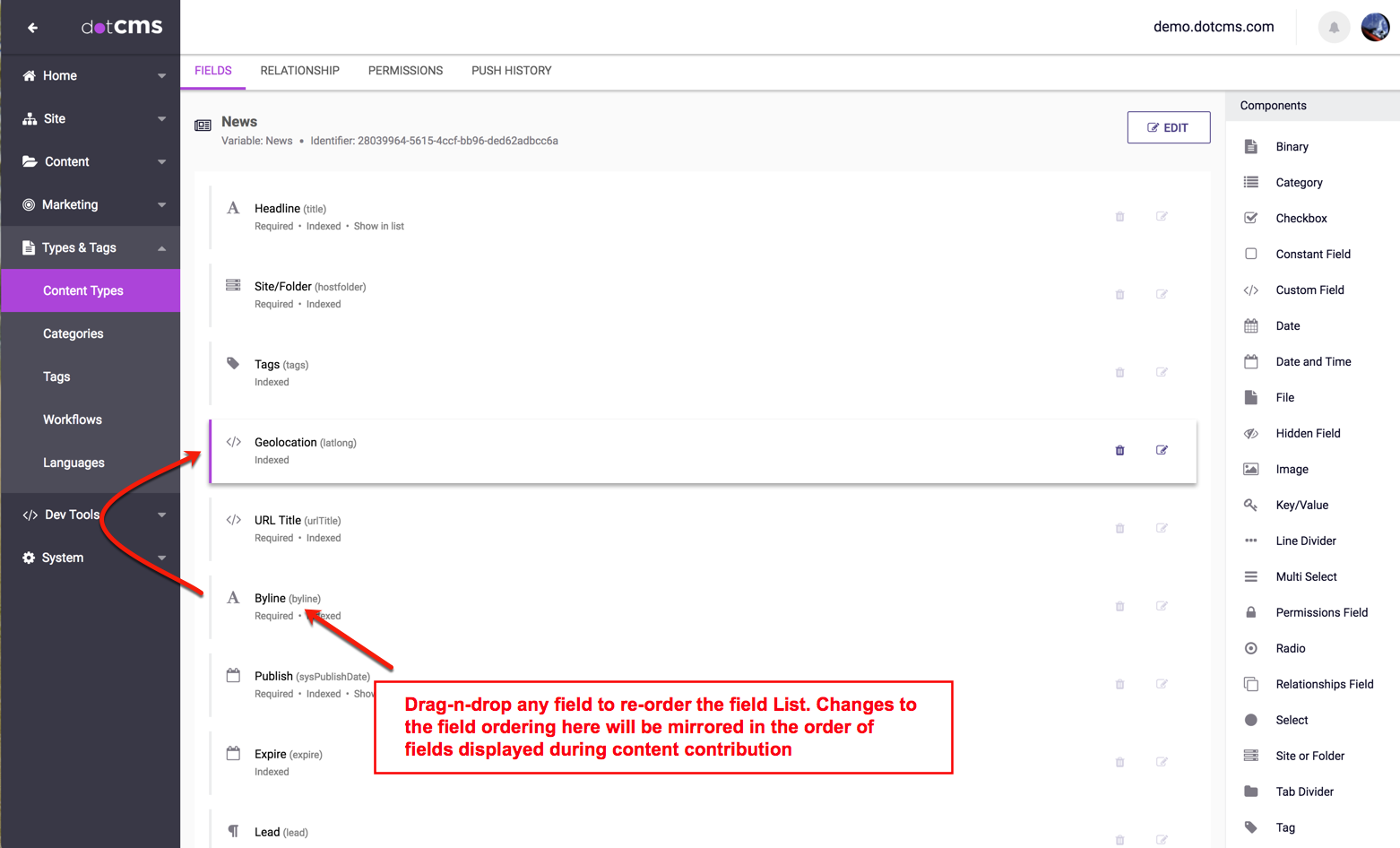Screen dimensions: 1400x848
Task: Select the Key/Value key icon
Action: click(1251, 505)
